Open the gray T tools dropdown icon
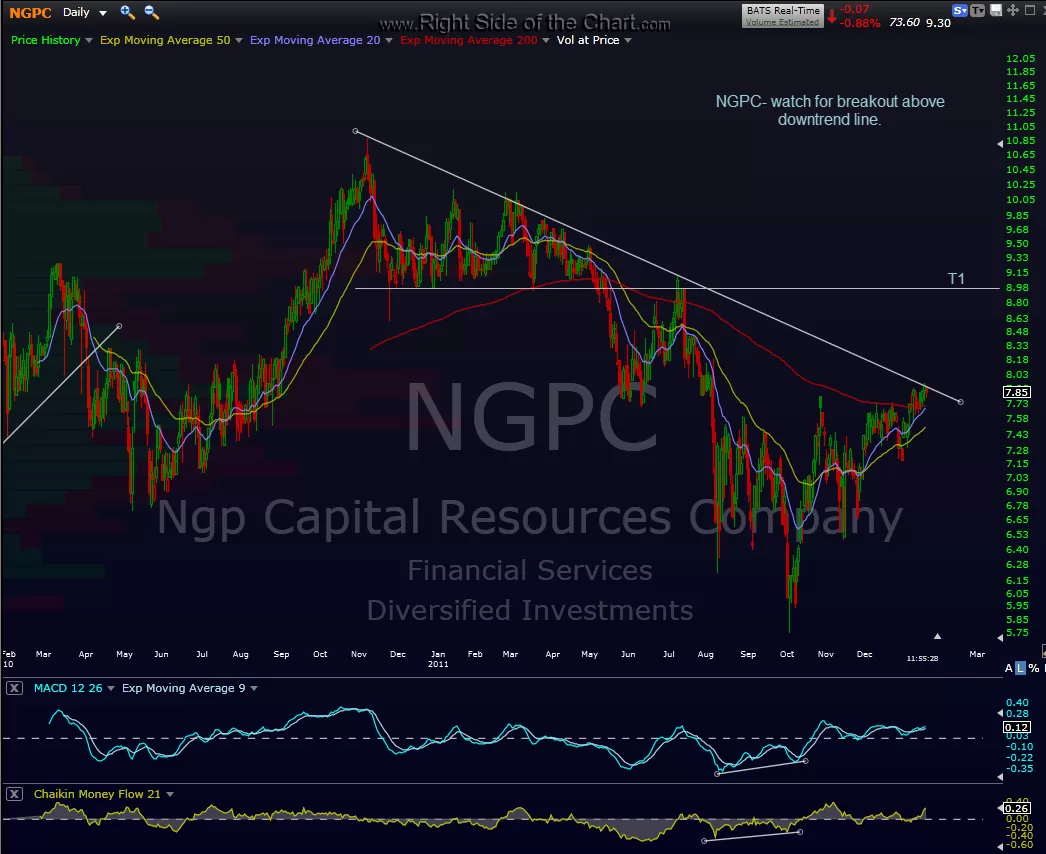1046x854 pixels. click(977, 10)
